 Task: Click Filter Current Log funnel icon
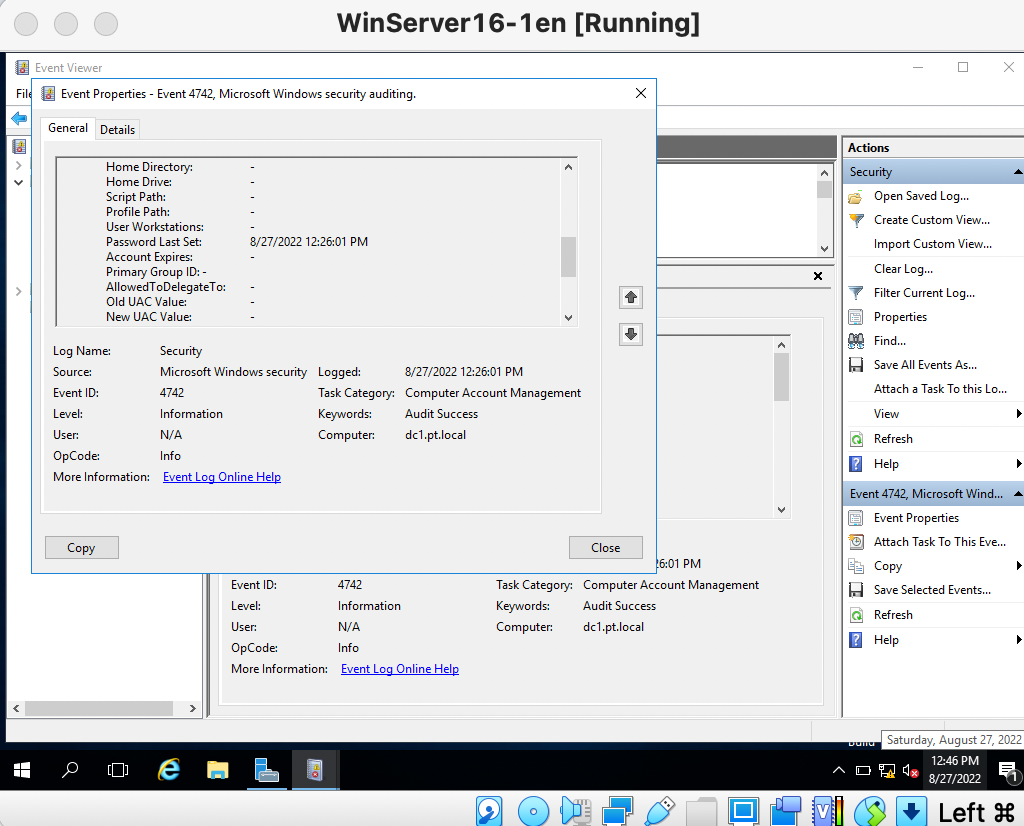click(x=856, y=293)
